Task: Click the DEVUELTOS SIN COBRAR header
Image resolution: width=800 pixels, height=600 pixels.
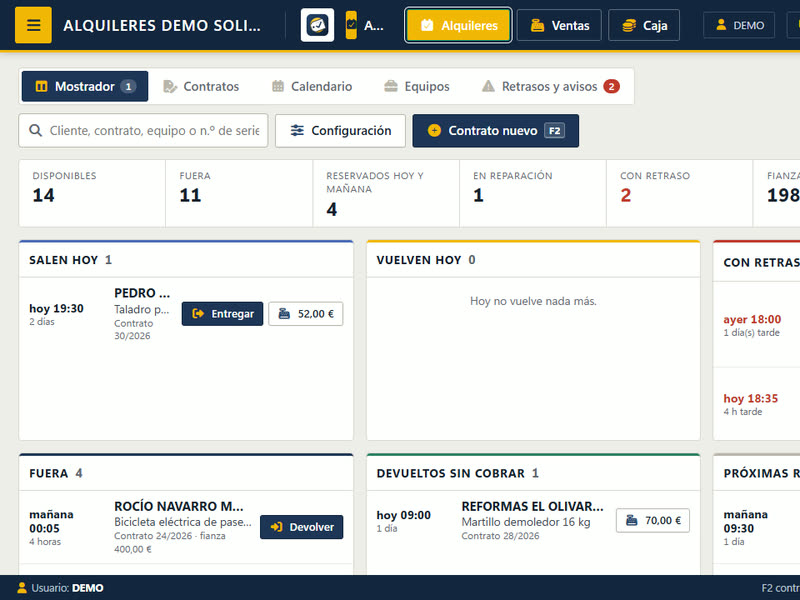Action: 533,473
